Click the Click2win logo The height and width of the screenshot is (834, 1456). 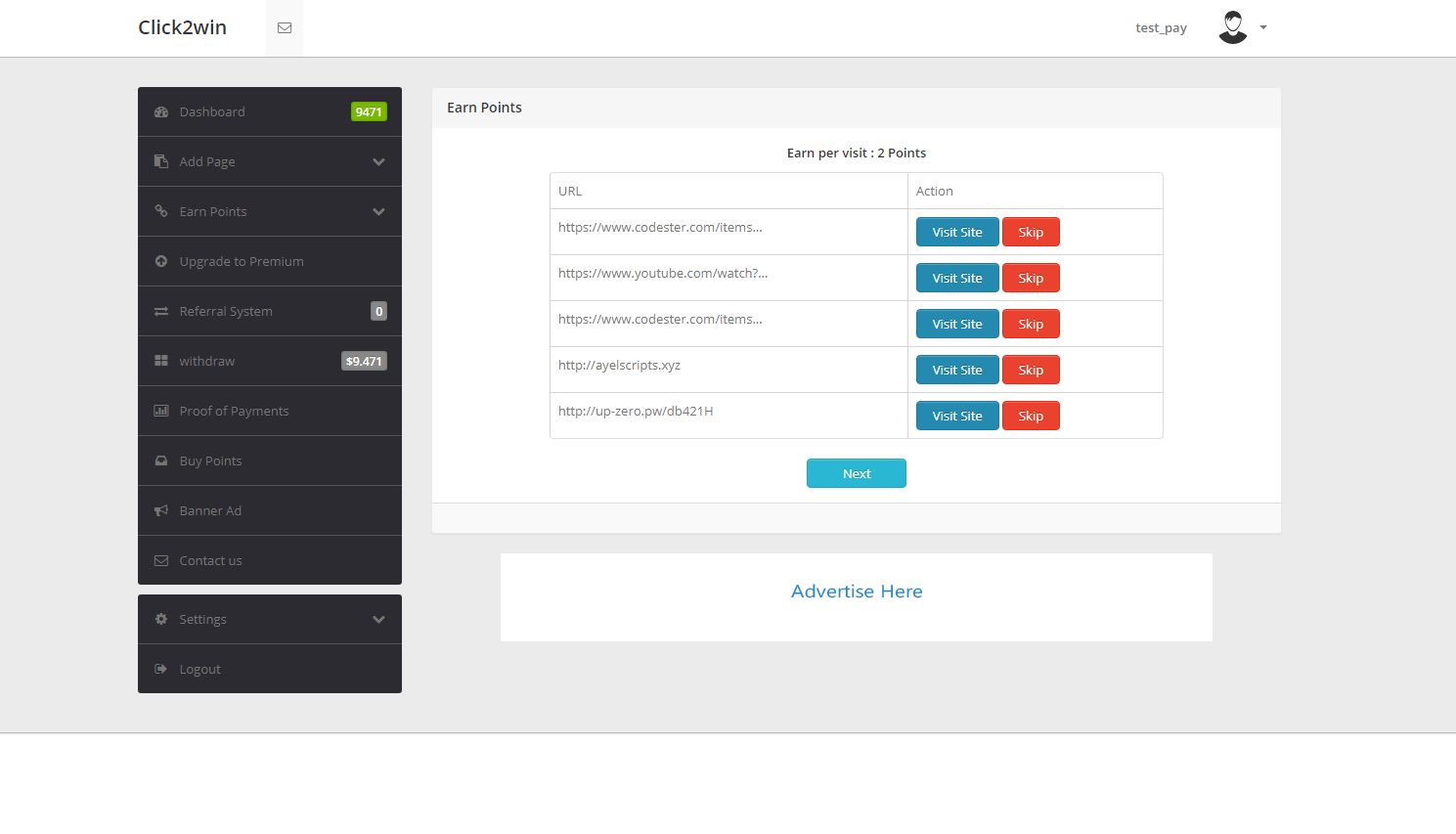coord(182,27)
